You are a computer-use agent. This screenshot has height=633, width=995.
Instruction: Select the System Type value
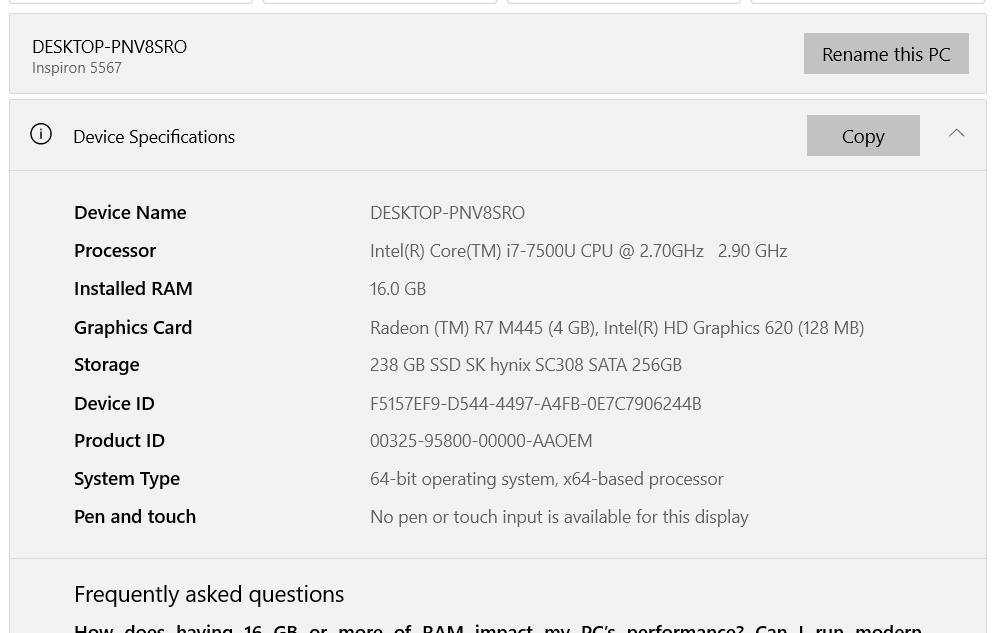[x=546, y=478]
